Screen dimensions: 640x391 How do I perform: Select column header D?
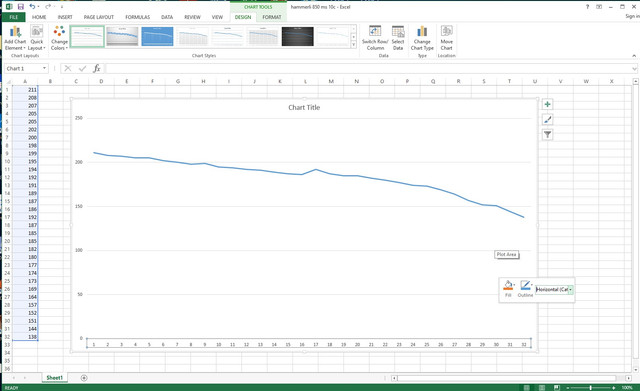(x=101, y=81)
